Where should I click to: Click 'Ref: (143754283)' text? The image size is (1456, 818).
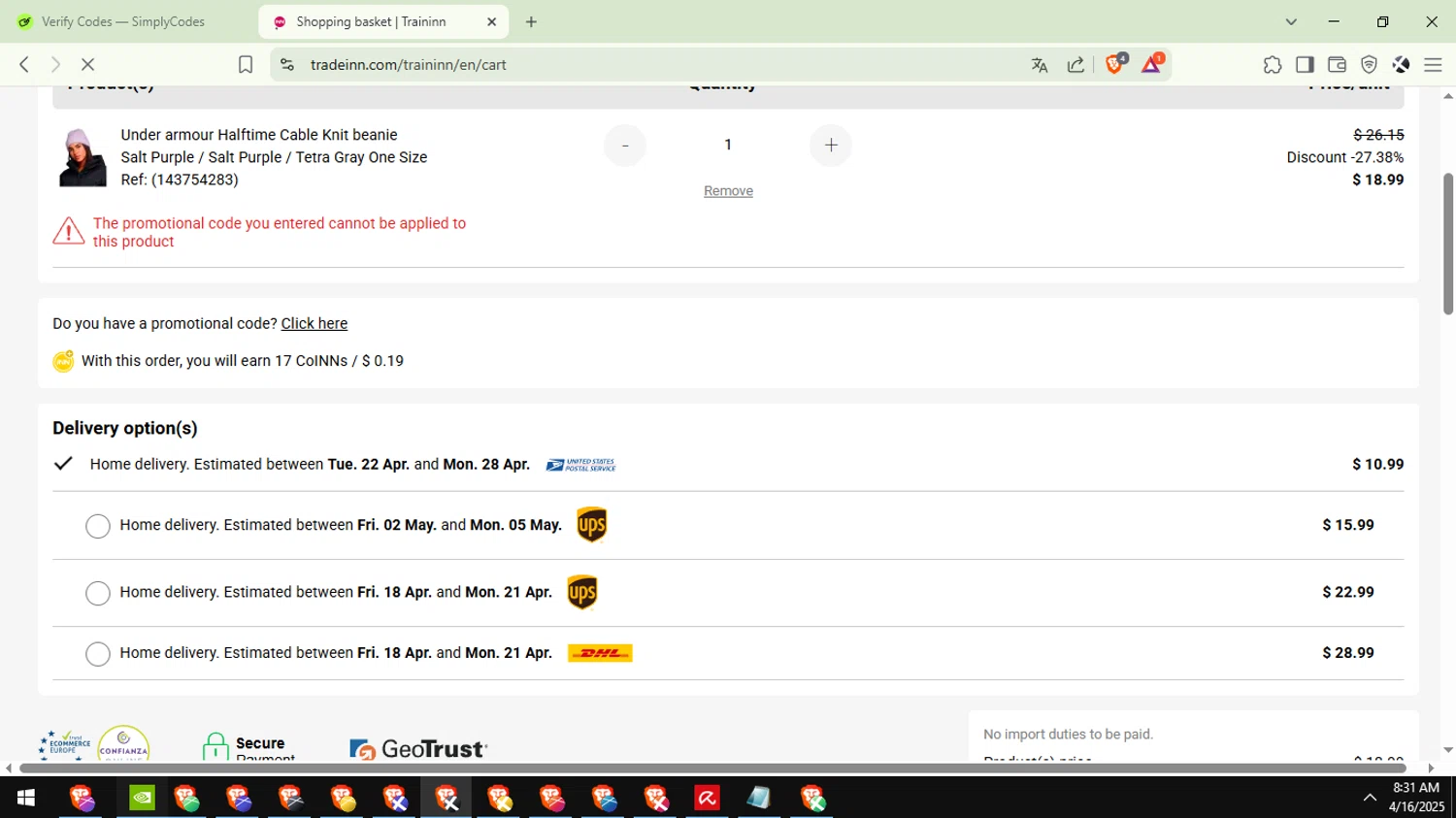(180, 180)
